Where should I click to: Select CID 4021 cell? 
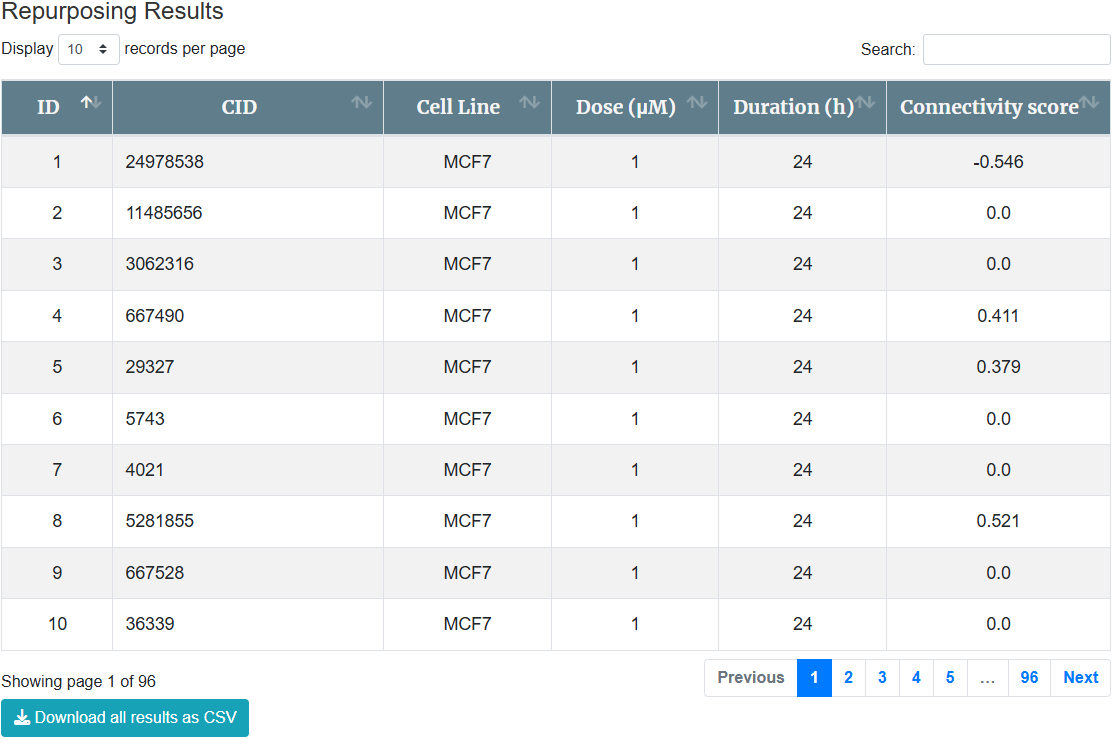click(248, 470)
